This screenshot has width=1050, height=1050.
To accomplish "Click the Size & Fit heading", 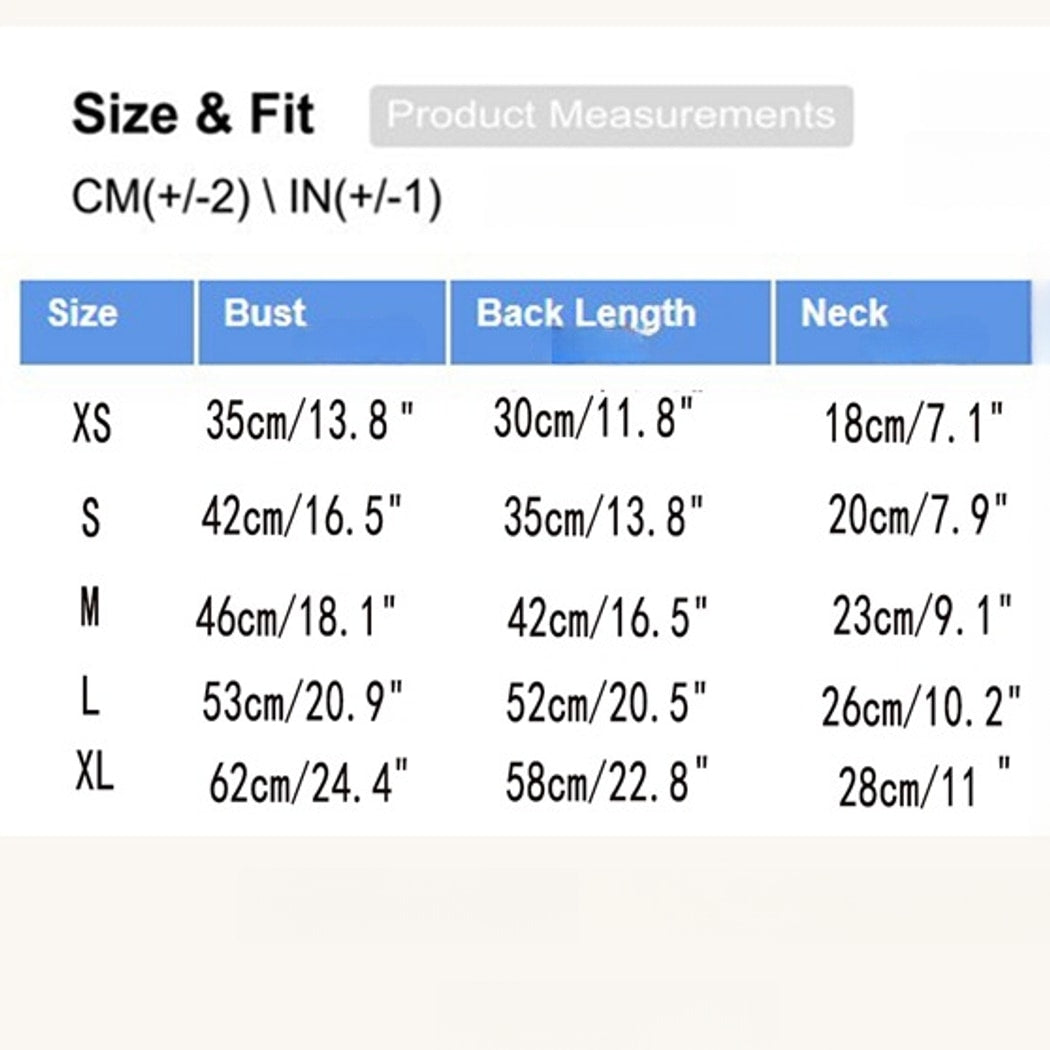I will tap(193, 114).
